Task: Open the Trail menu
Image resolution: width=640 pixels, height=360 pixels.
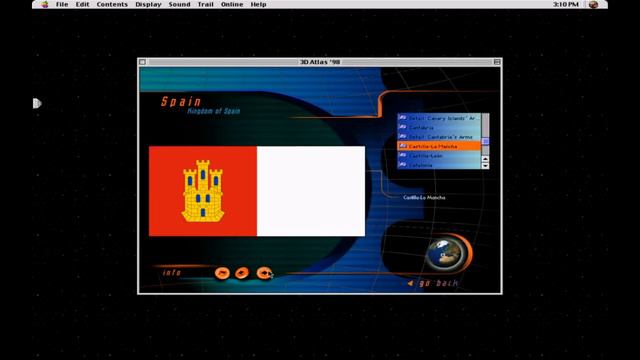Action: [x=205, y=4]
